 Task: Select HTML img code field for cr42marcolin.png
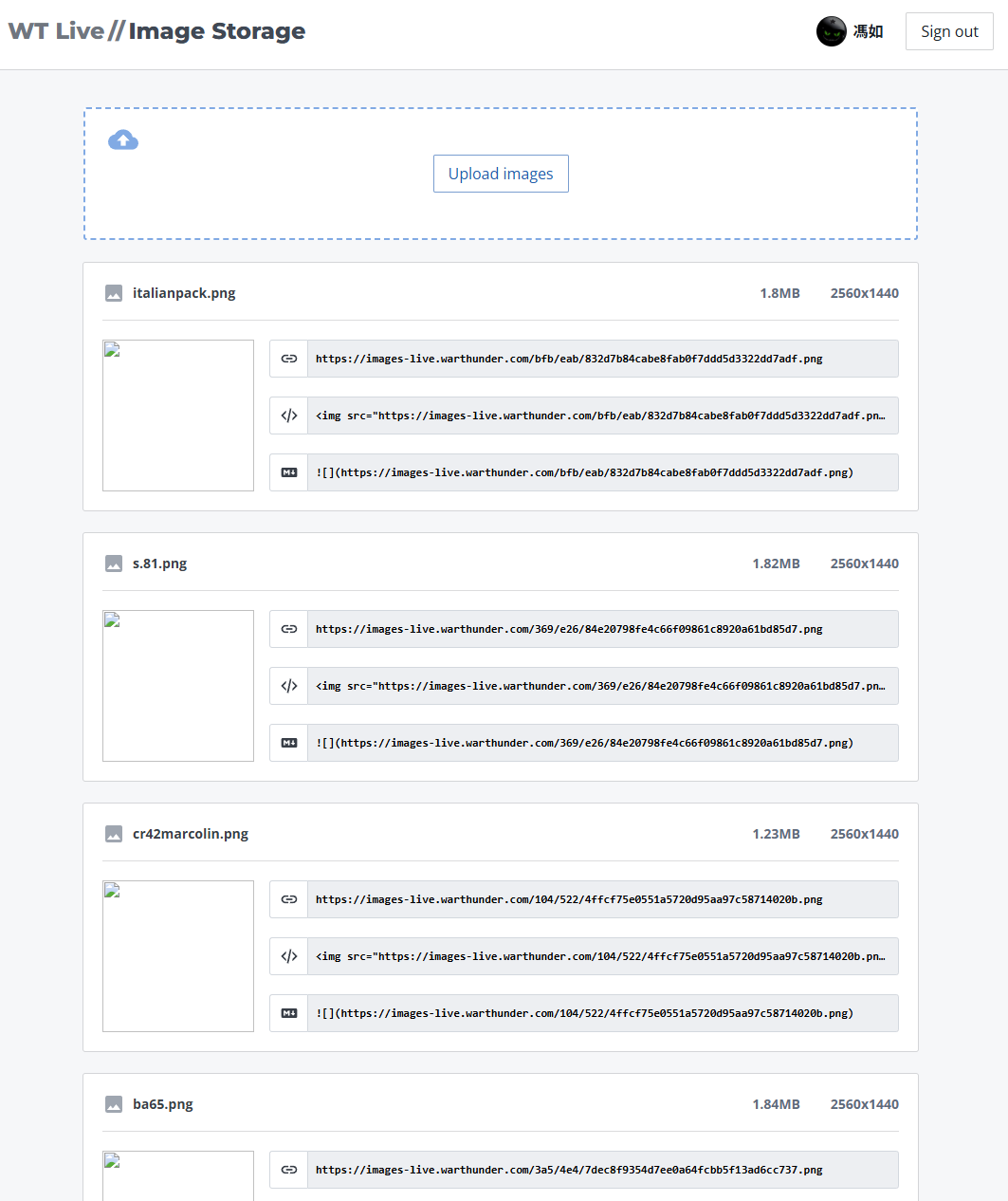tap(602, 956)
